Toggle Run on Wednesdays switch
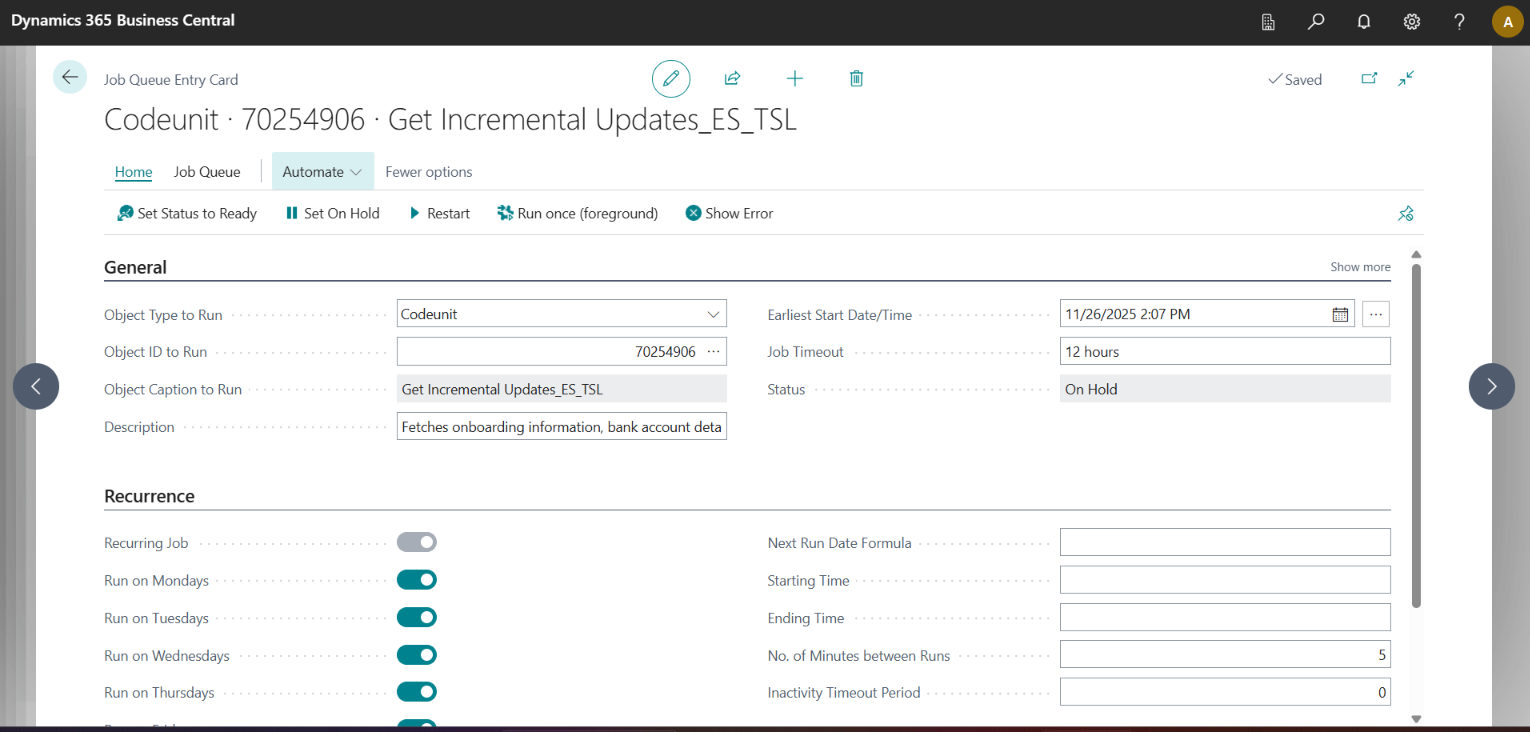The height and width of the screenshot is (732, 1530). pos(417,655)
